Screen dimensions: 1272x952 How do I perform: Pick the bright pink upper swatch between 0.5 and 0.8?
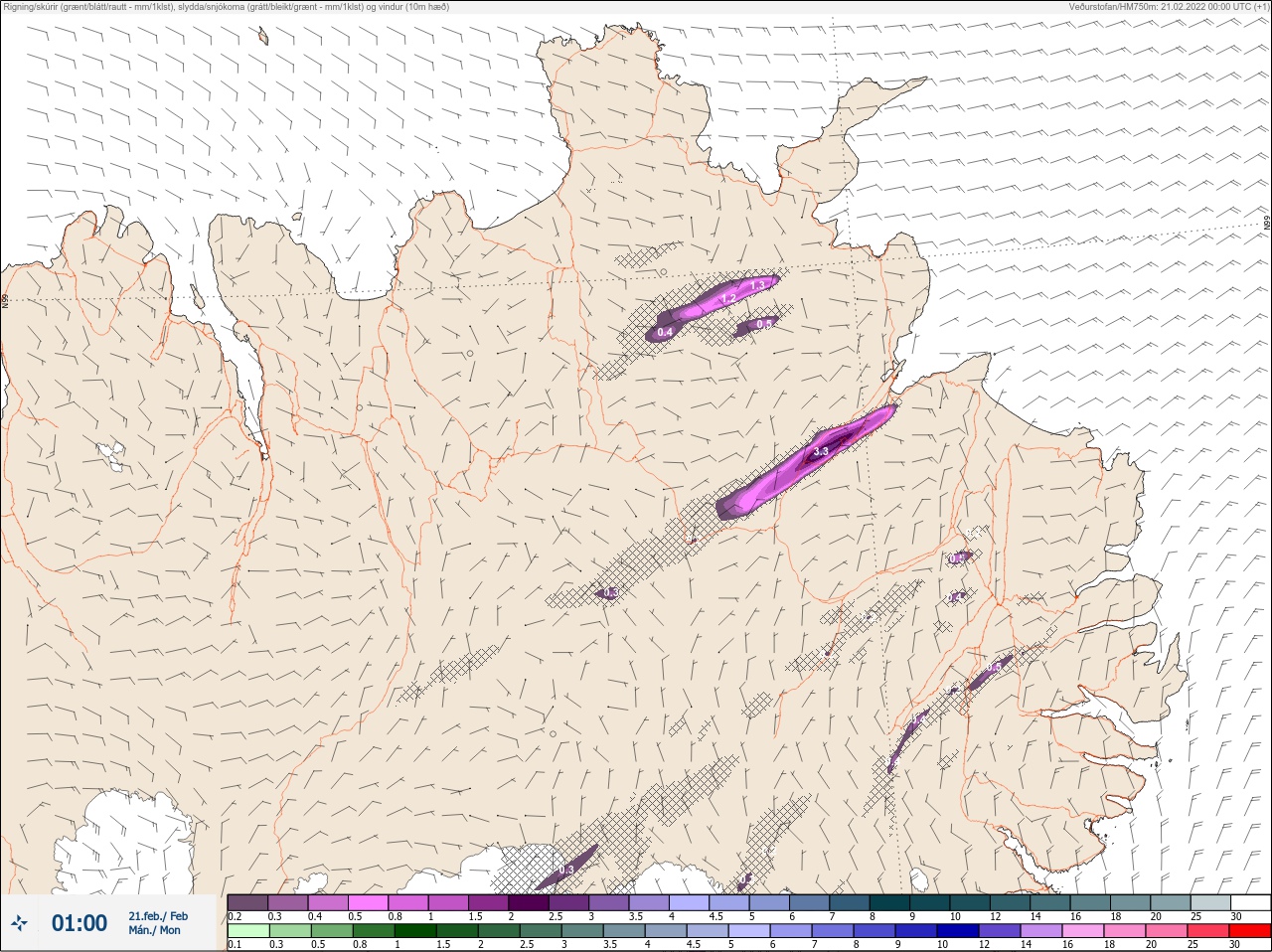click(368, 903)
